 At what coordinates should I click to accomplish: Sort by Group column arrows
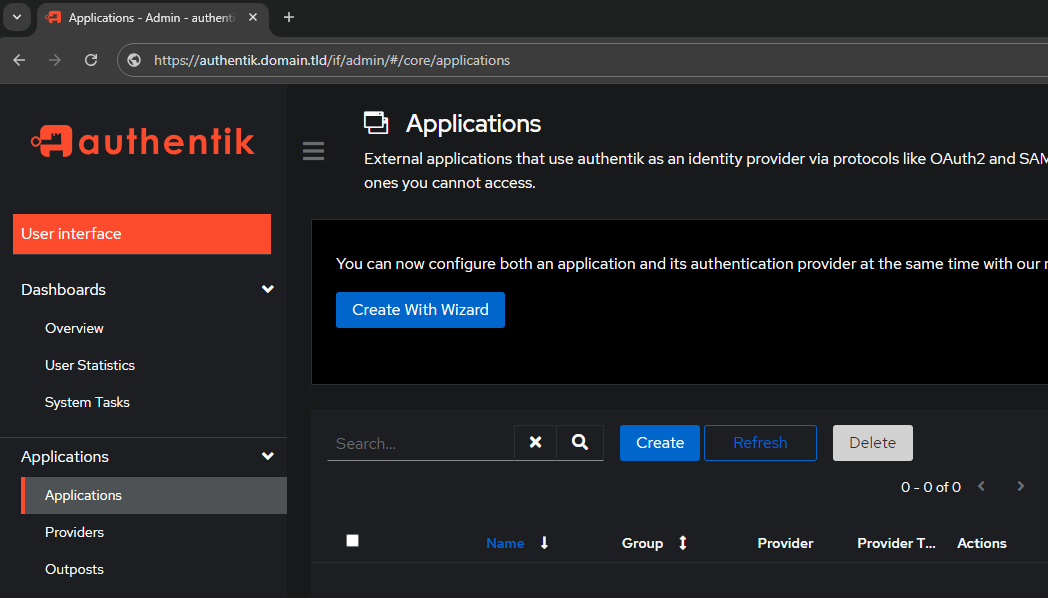(x=682, y=543)
